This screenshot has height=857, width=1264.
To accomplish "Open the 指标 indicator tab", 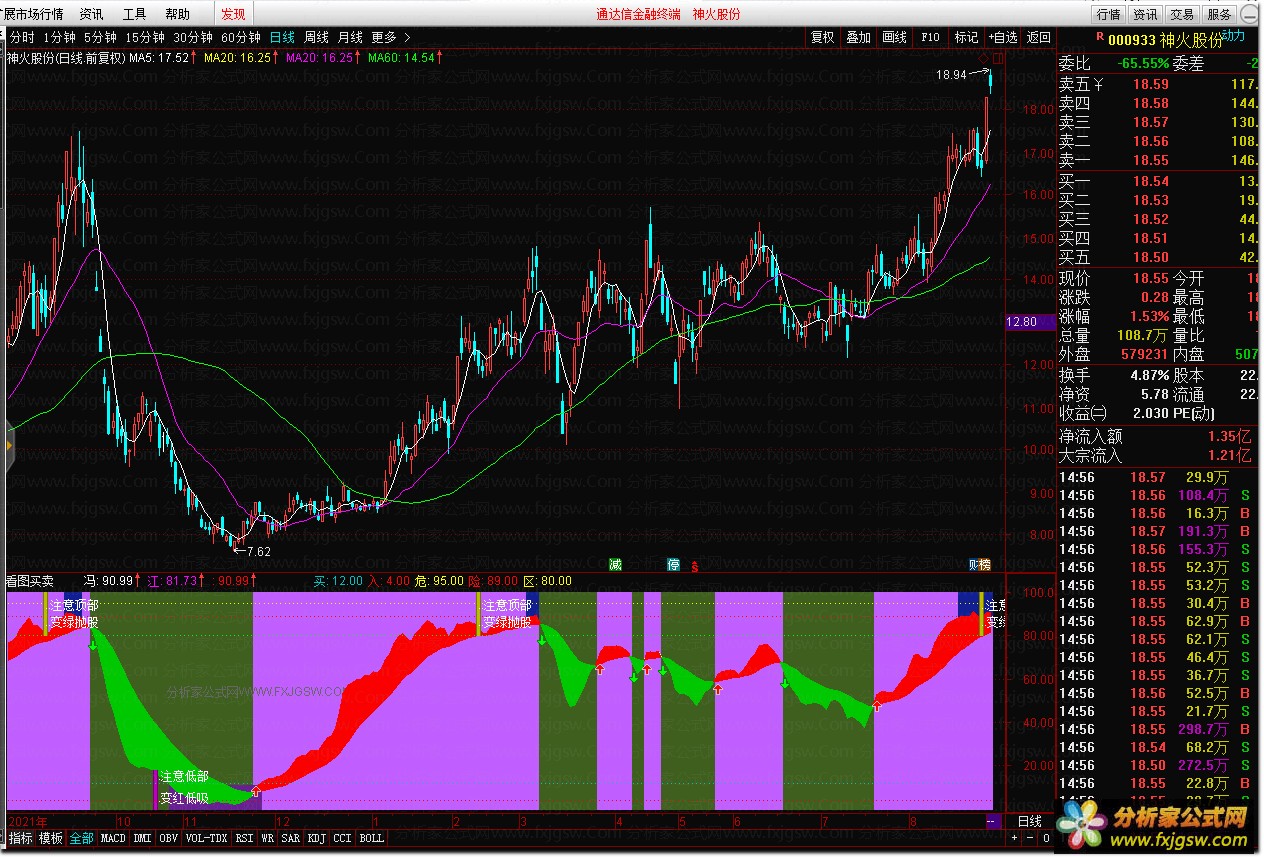I will click(20, 838).
